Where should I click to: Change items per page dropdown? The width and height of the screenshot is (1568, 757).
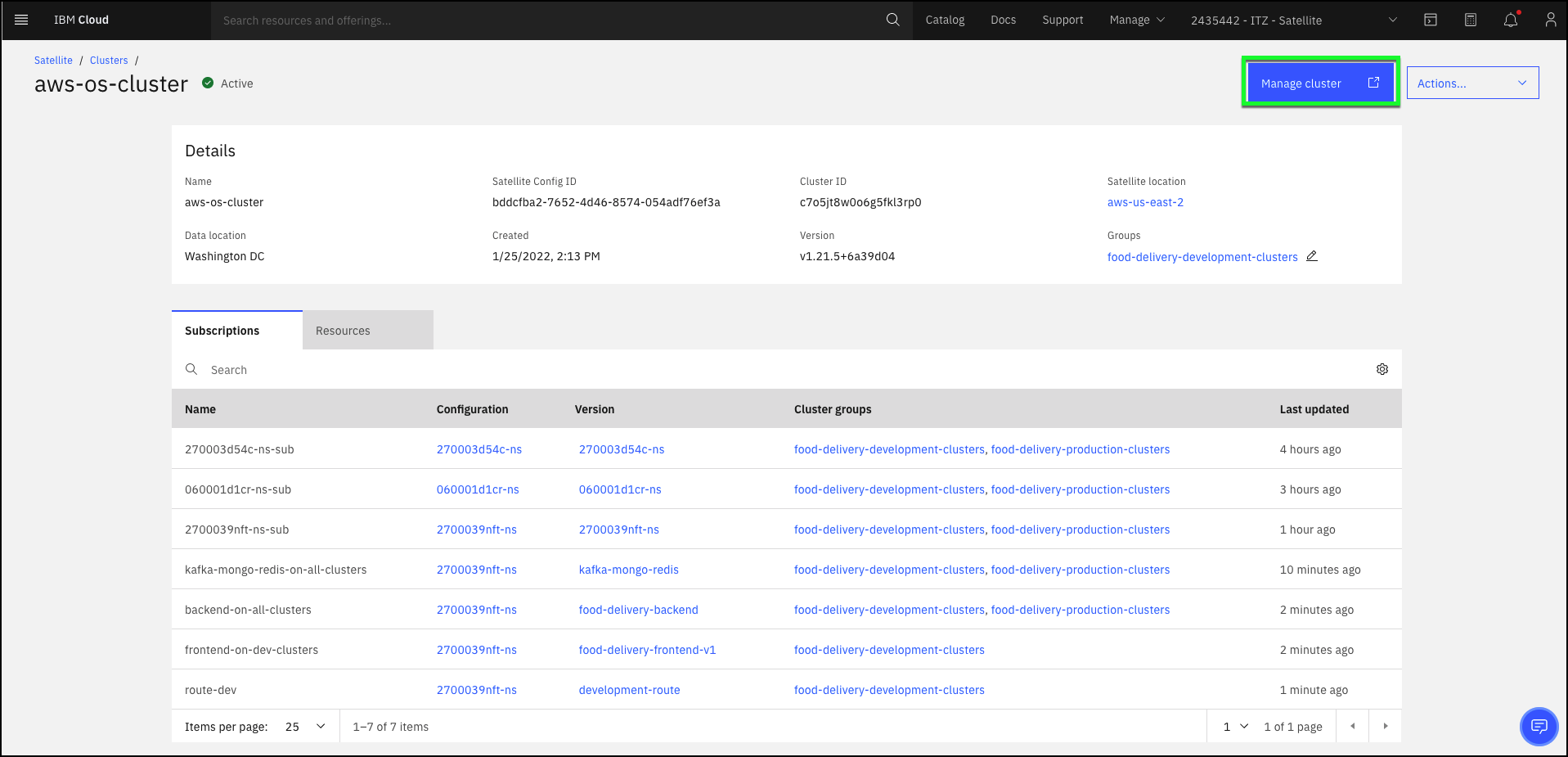click(x=305, y=726)
